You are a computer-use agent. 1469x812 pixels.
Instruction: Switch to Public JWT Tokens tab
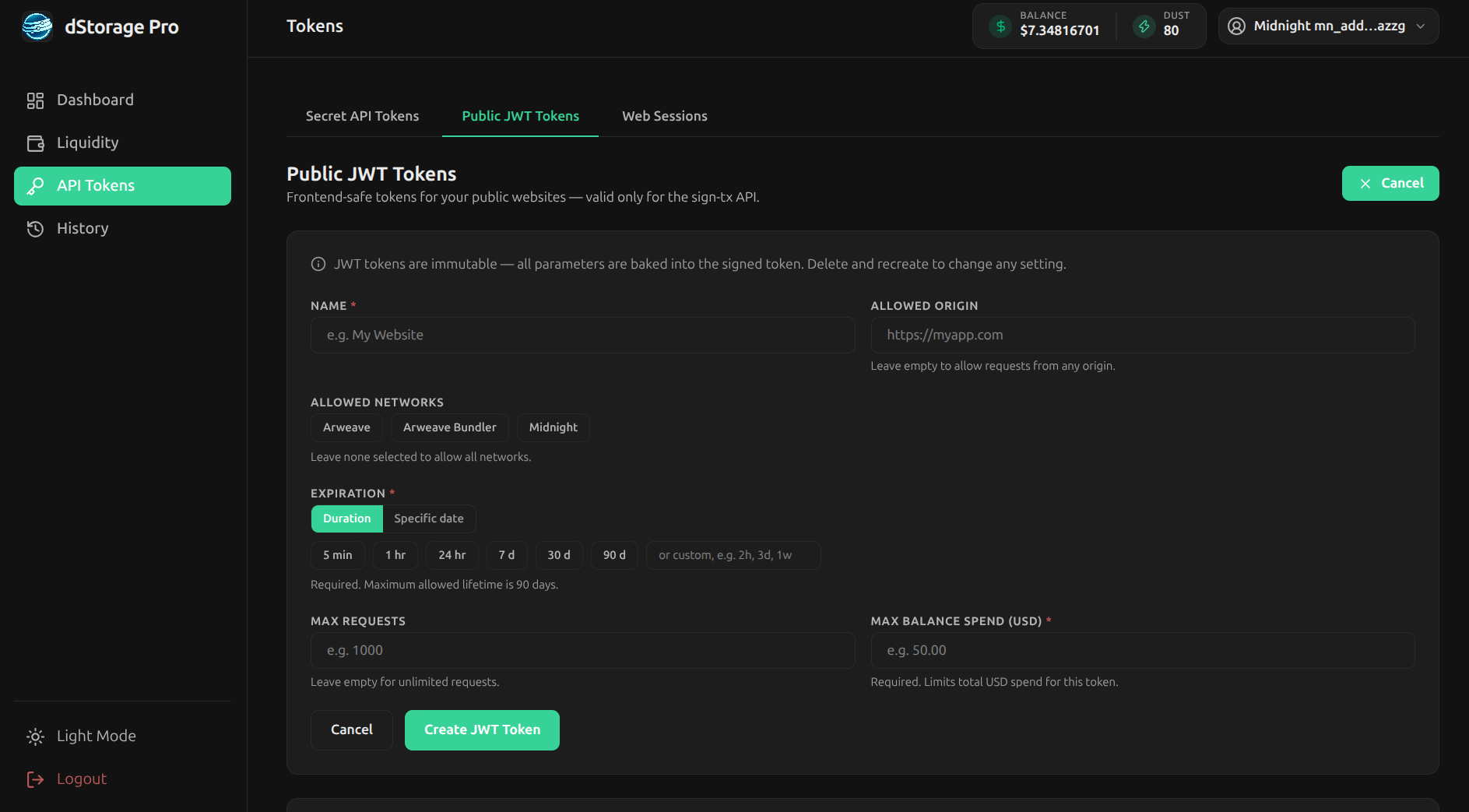(x=520, y=116)
